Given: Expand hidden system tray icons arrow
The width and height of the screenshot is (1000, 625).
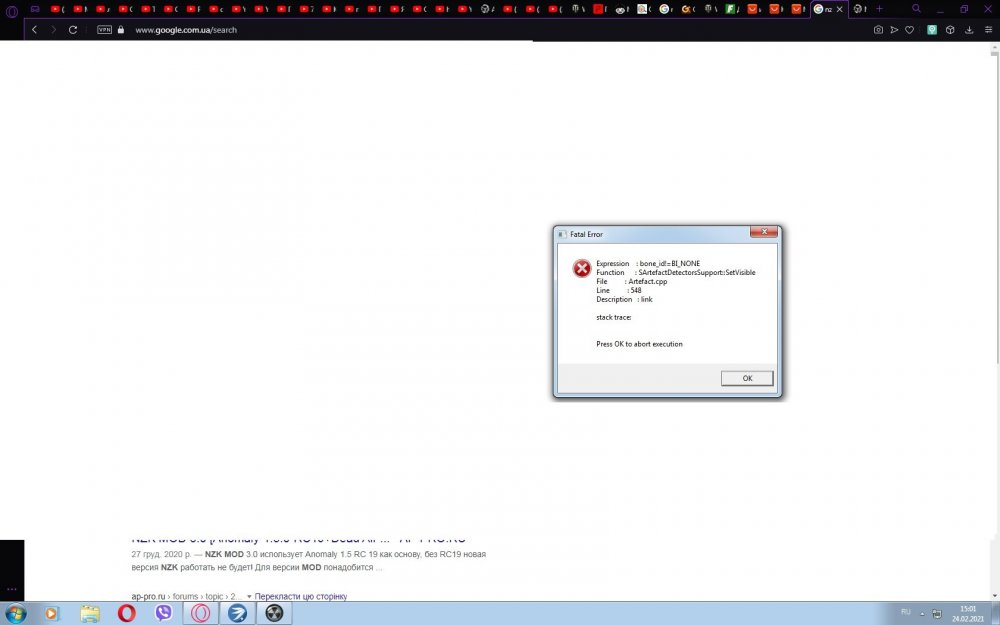Looking at the screenshot, I should coord(922,614).
